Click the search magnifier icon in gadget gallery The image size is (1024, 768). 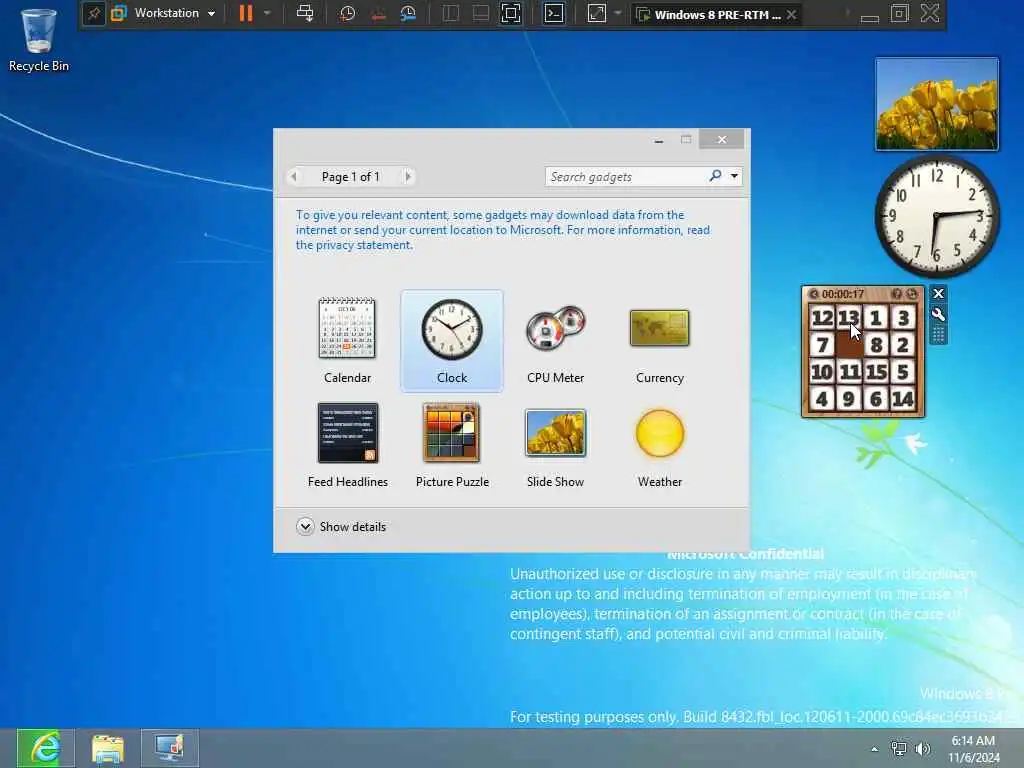(x=716, y=176)
